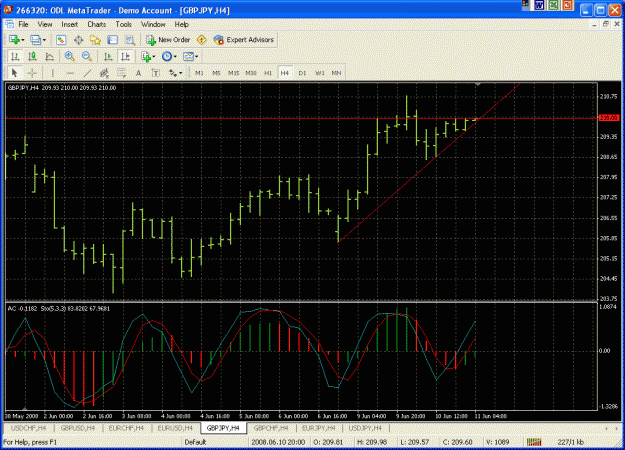Switch to EURJPY,H4 chart tab
625x450 pixels.
point(318,428)
